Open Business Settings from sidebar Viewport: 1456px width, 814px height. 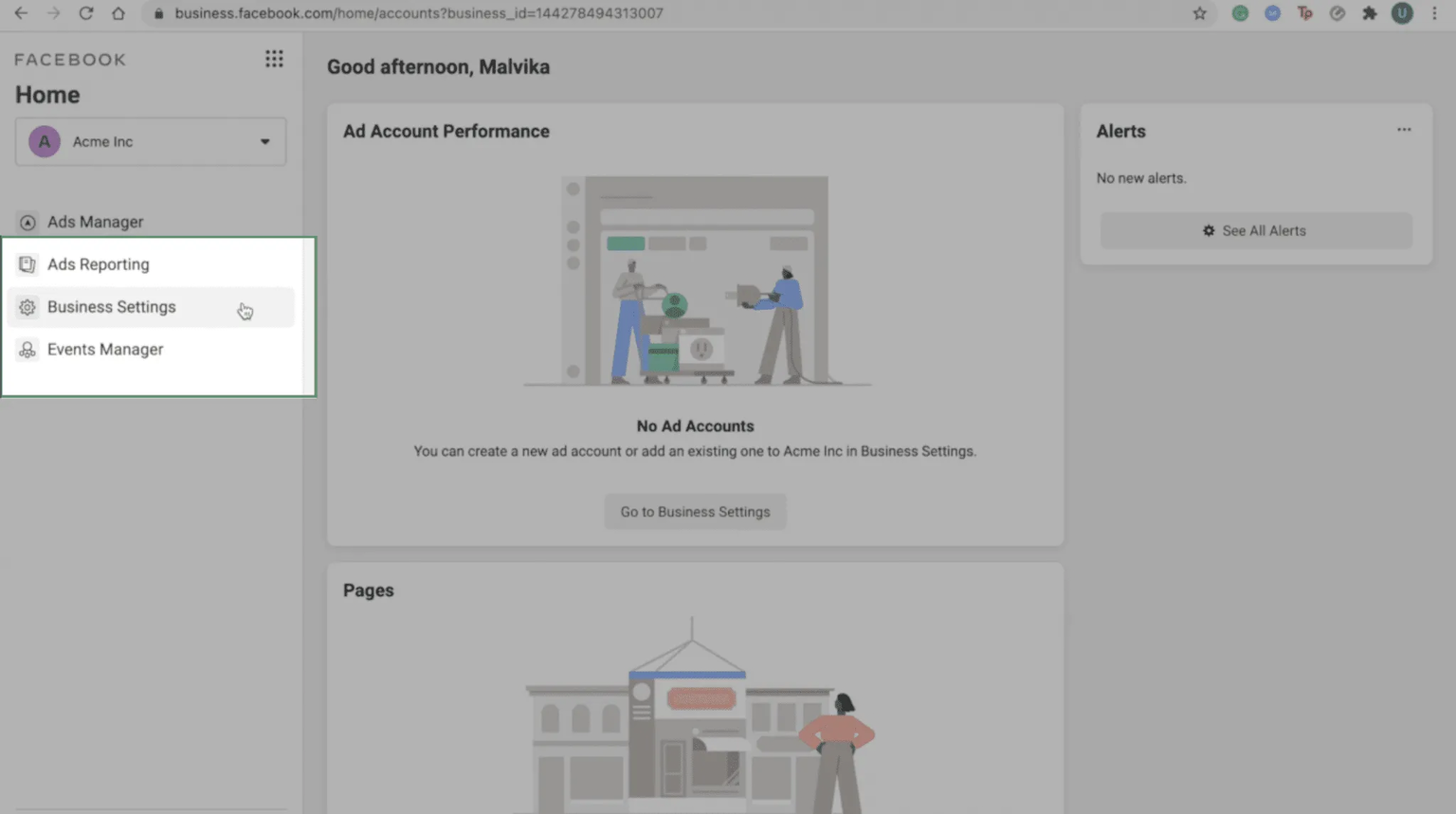point(152,307)
